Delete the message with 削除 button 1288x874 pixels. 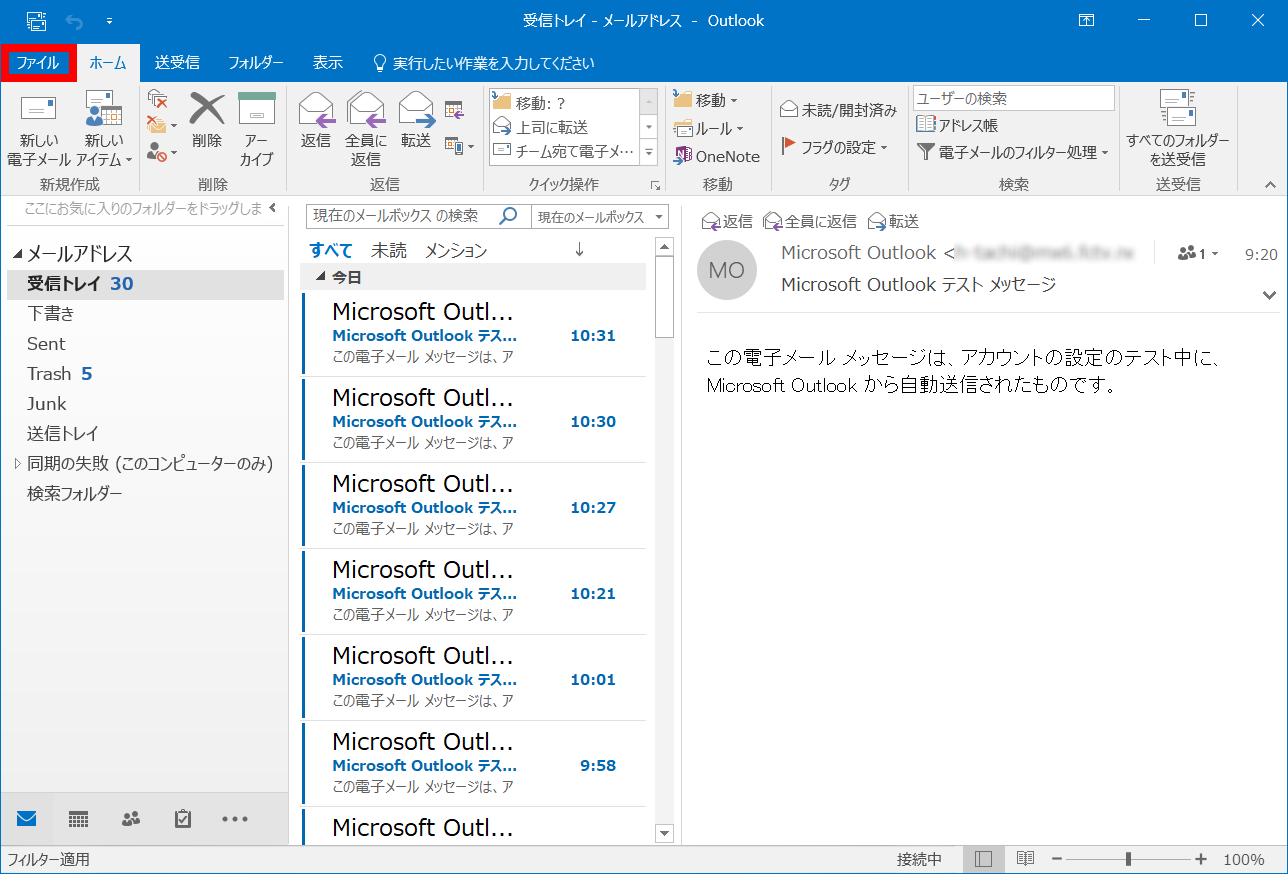(207, 122)
